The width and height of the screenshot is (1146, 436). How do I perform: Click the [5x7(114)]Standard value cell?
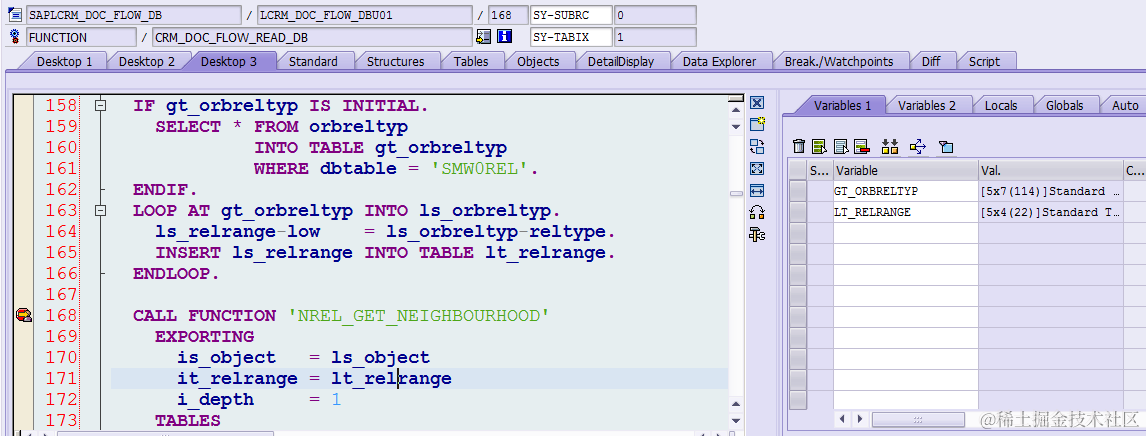[x=1050, y=191]
